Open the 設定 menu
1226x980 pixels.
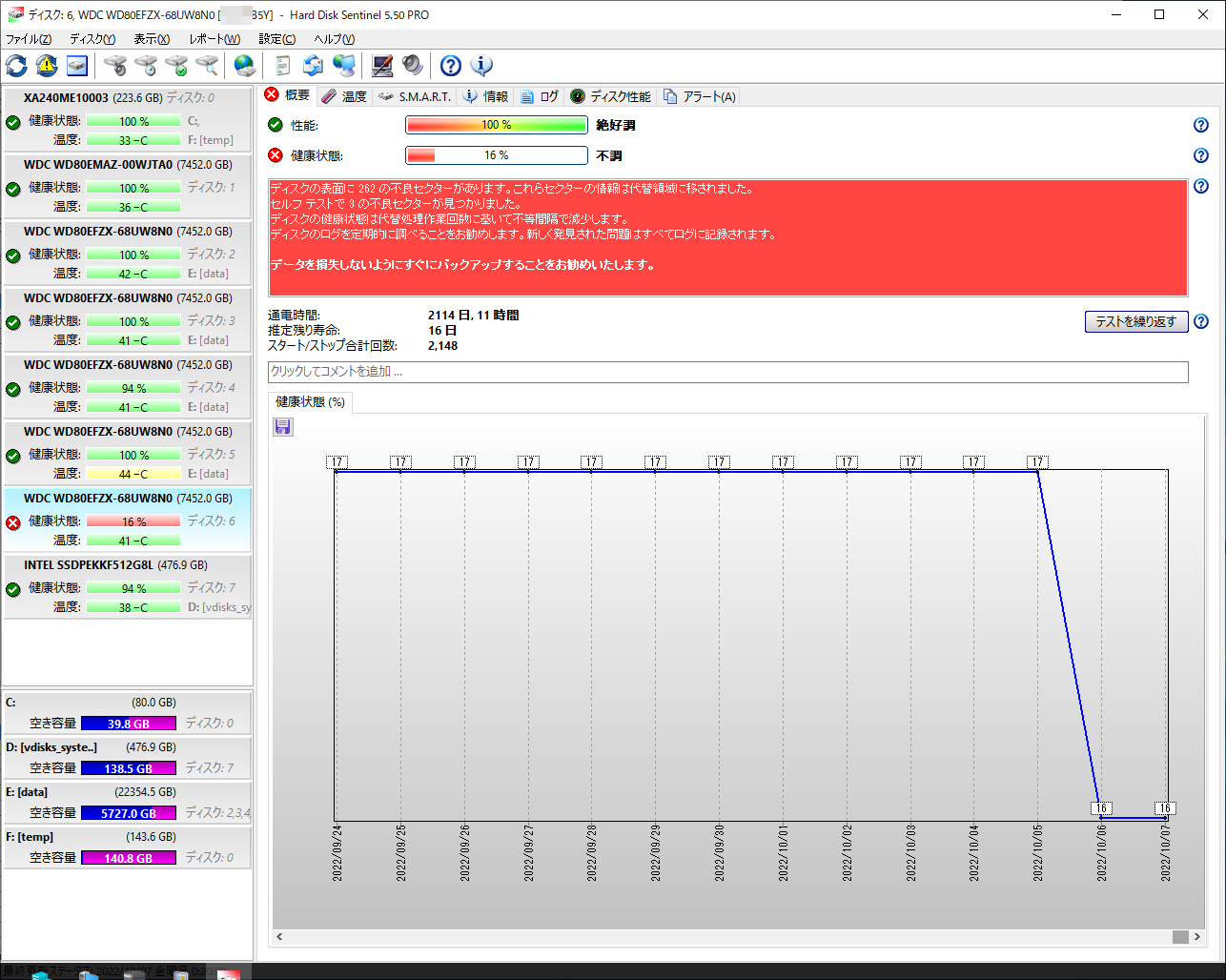(277, 39)
